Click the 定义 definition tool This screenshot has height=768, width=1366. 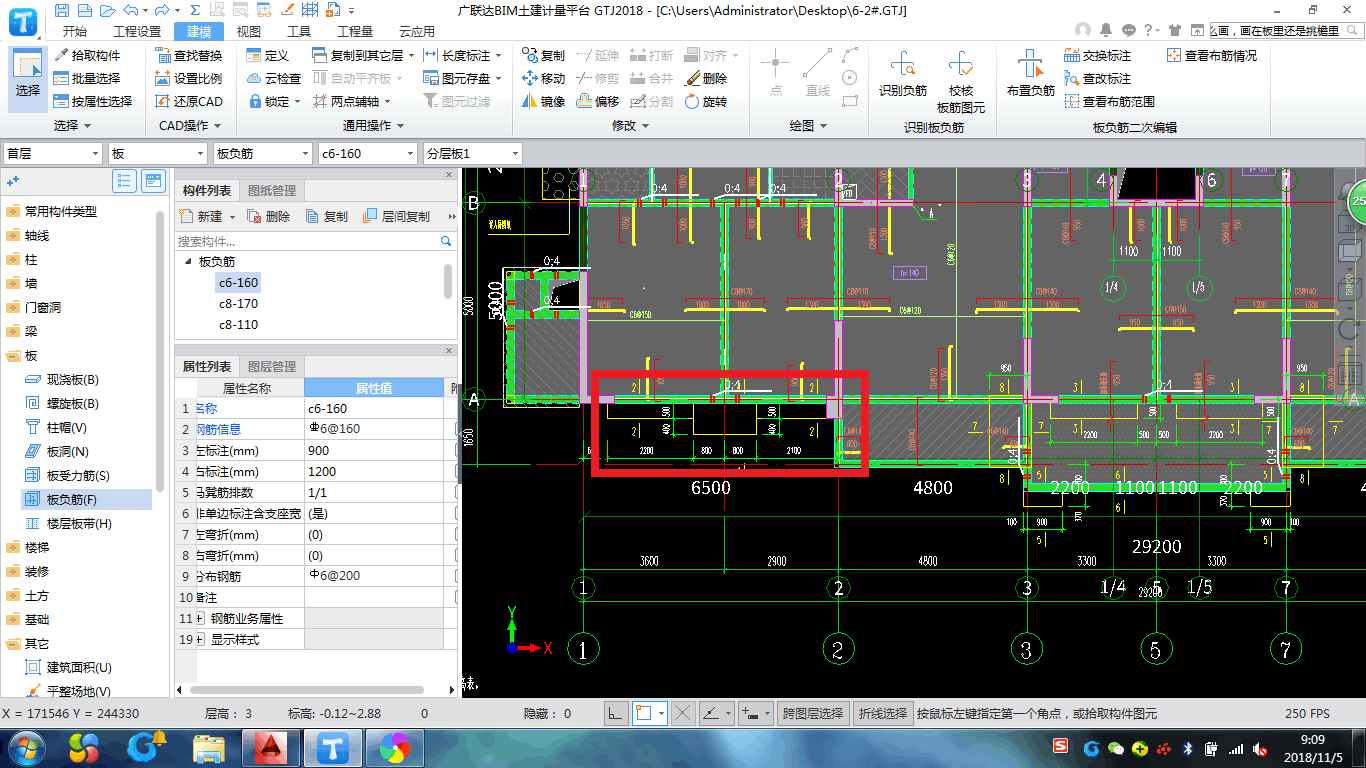coord(267,56)
